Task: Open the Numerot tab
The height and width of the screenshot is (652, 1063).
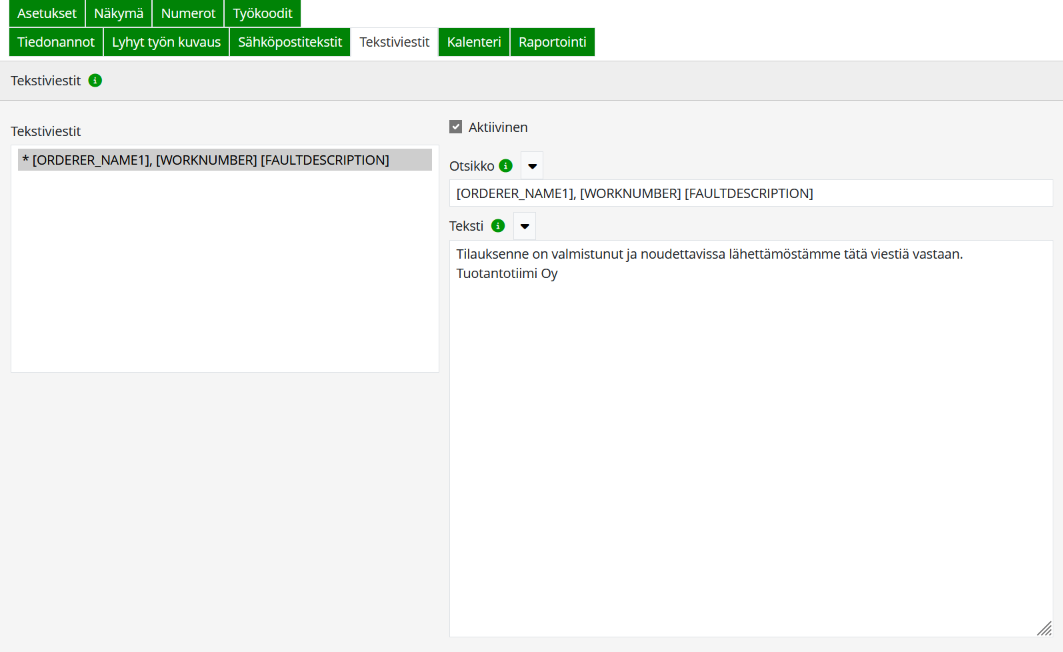Action: 188,13
